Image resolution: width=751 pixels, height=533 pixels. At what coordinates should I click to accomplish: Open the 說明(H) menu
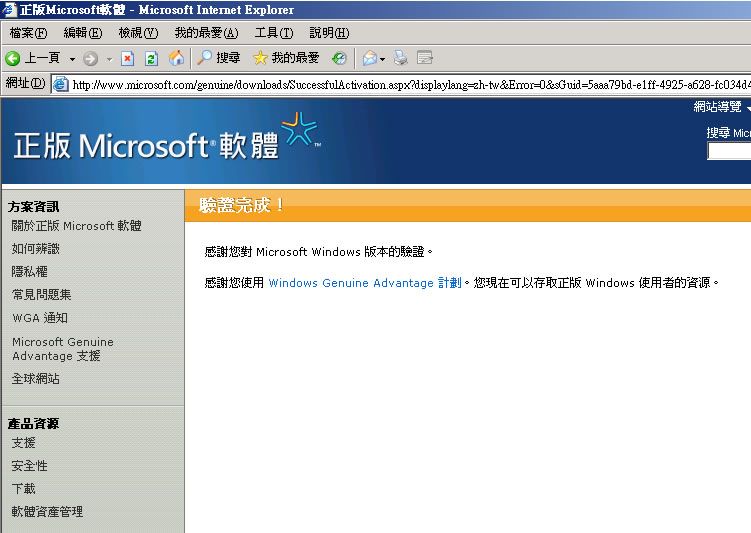pos(330,33)
